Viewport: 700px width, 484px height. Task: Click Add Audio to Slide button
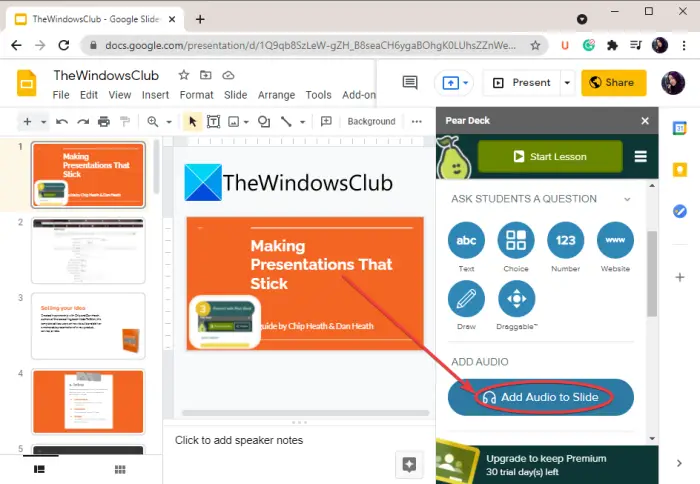(x=541, y=397)
